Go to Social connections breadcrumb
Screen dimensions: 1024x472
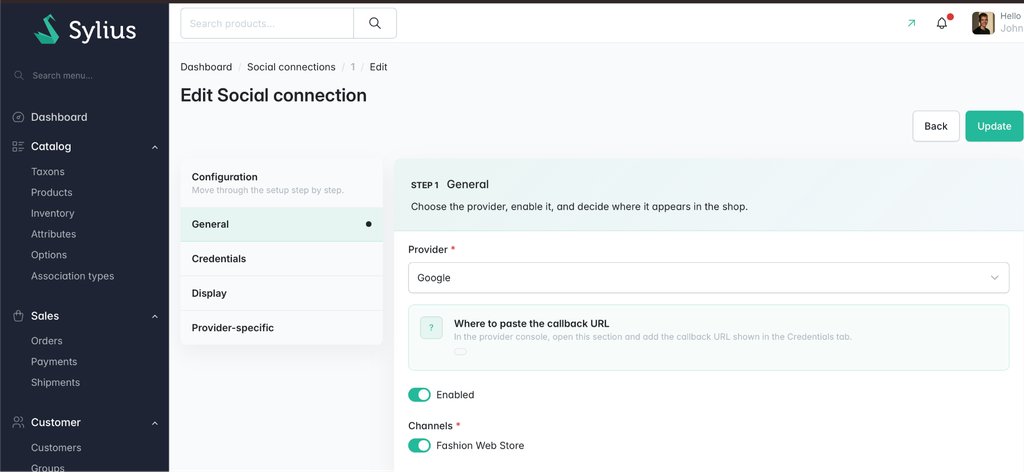tap(291, 67)
